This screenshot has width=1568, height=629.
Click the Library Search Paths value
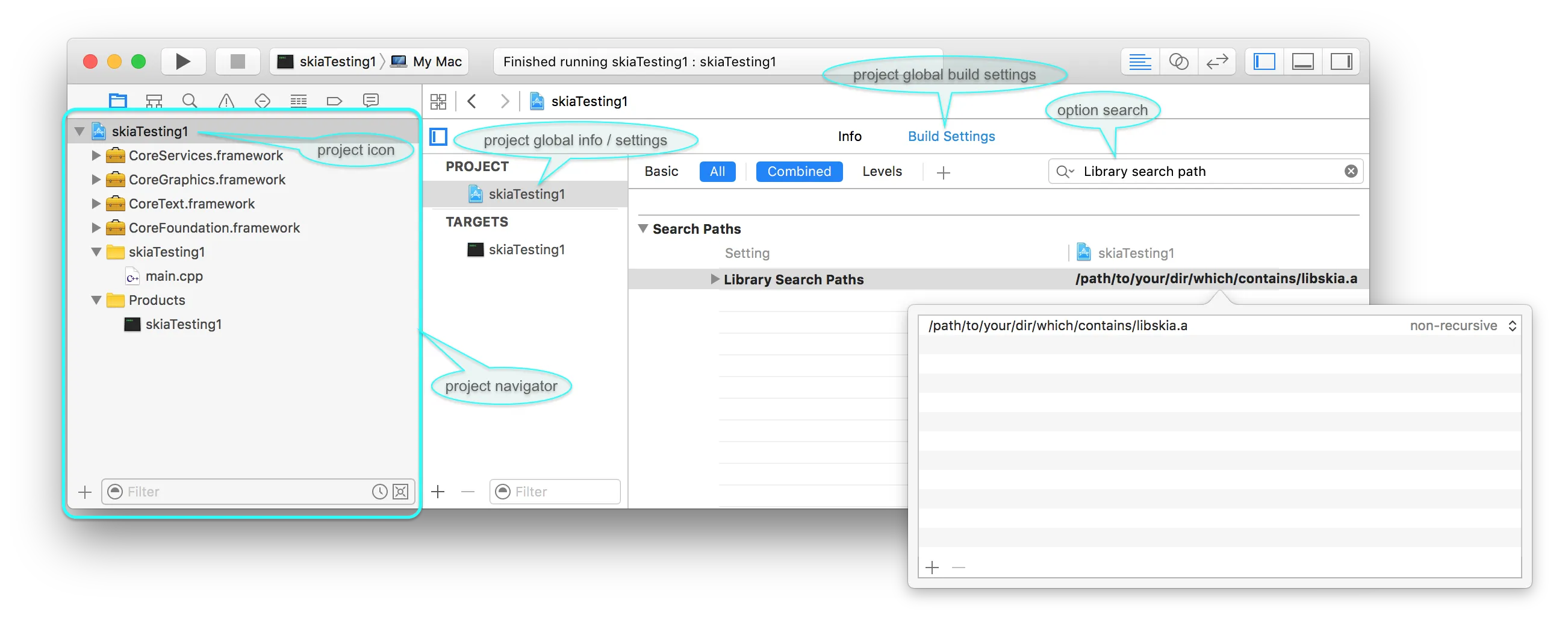1216,279
